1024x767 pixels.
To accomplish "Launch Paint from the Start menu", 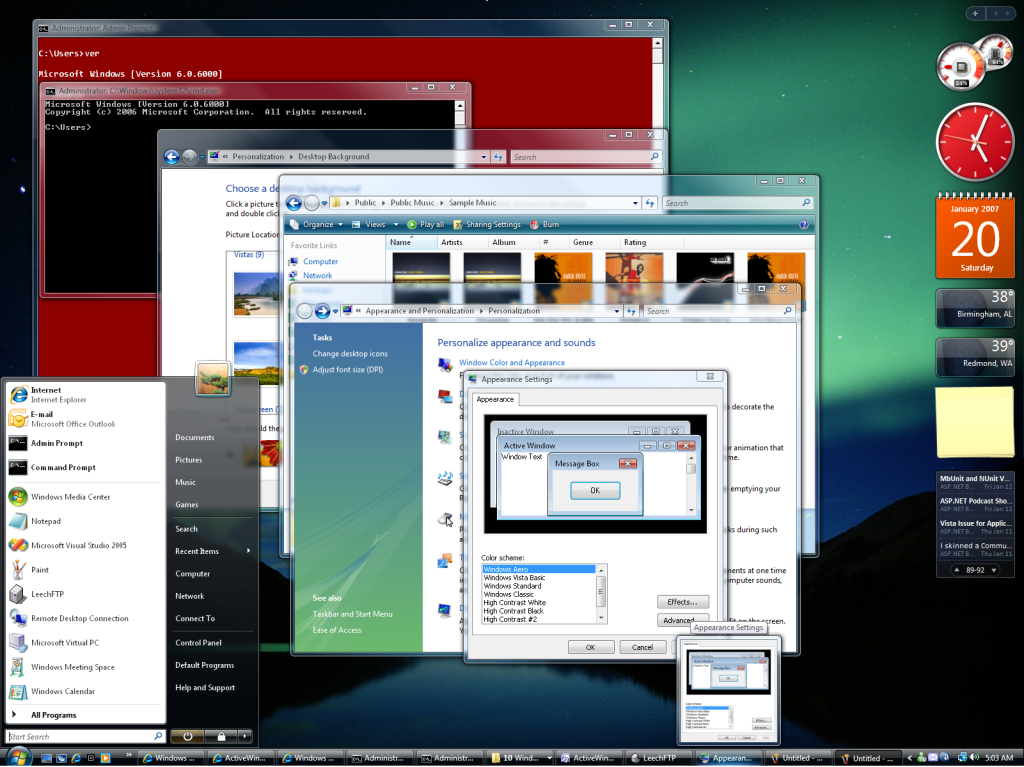I will [x=85, y=570].
